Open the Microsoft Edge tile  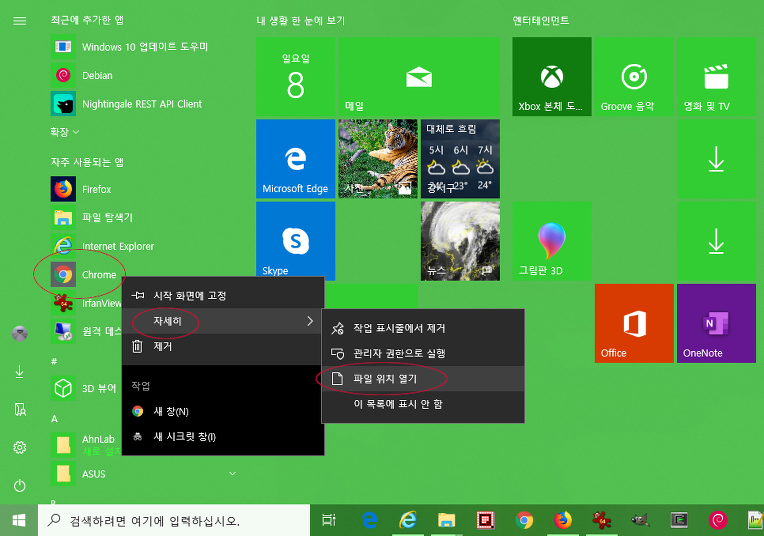[x=295, y=159]
